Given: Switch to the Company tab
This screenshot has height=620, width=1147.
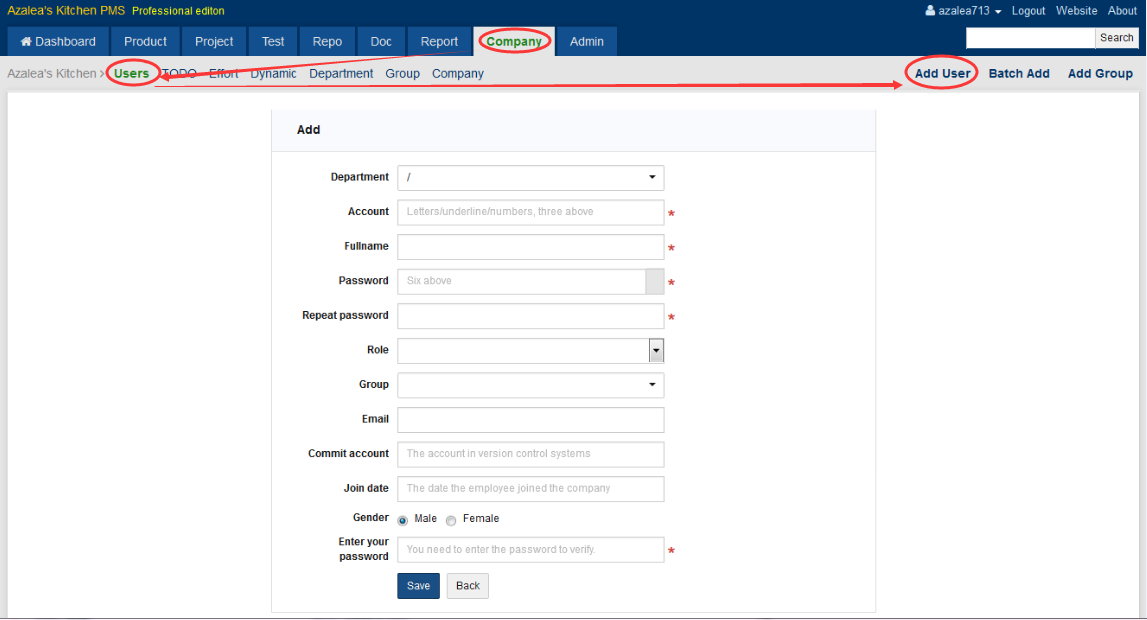Looking at the screenshot, I should 514,42.
